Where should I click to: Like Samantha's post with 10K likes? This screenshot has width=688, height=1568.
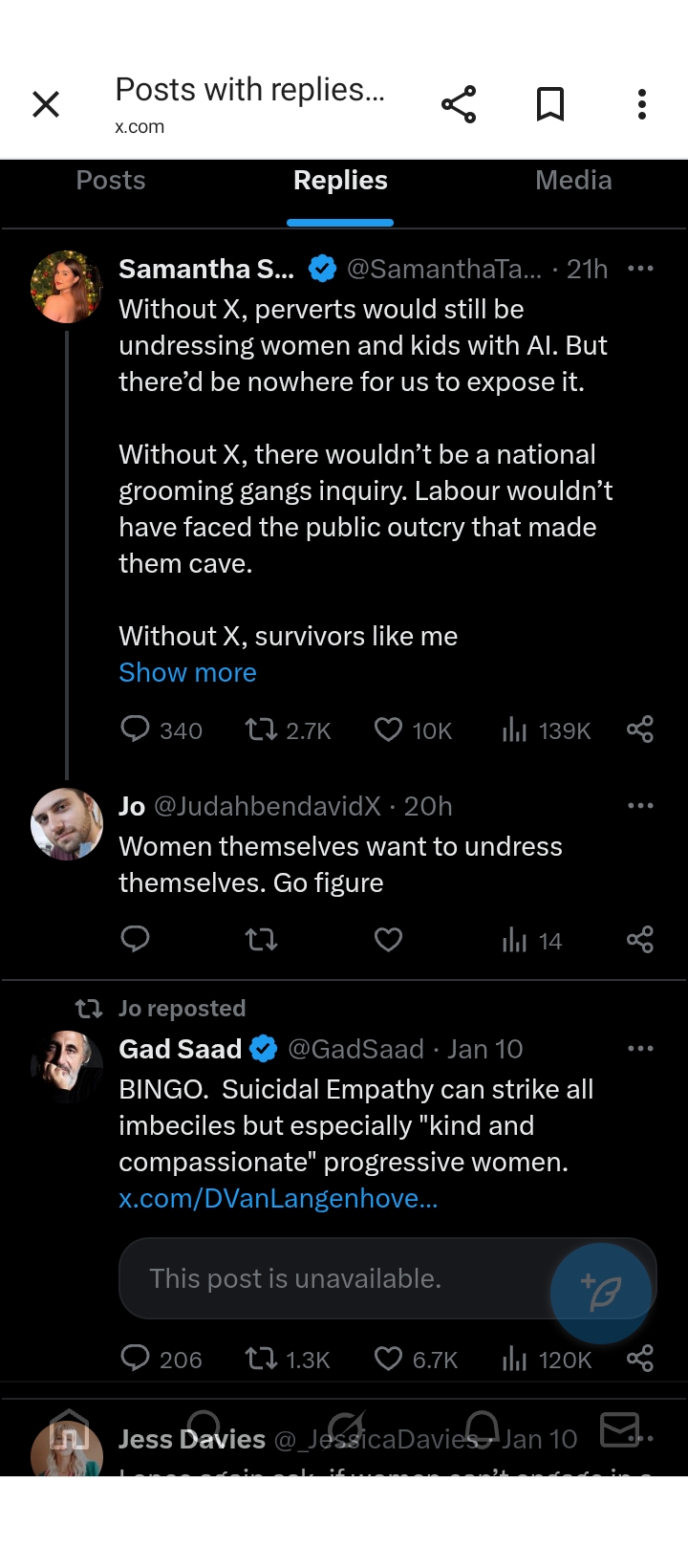[x=388, y=730]
